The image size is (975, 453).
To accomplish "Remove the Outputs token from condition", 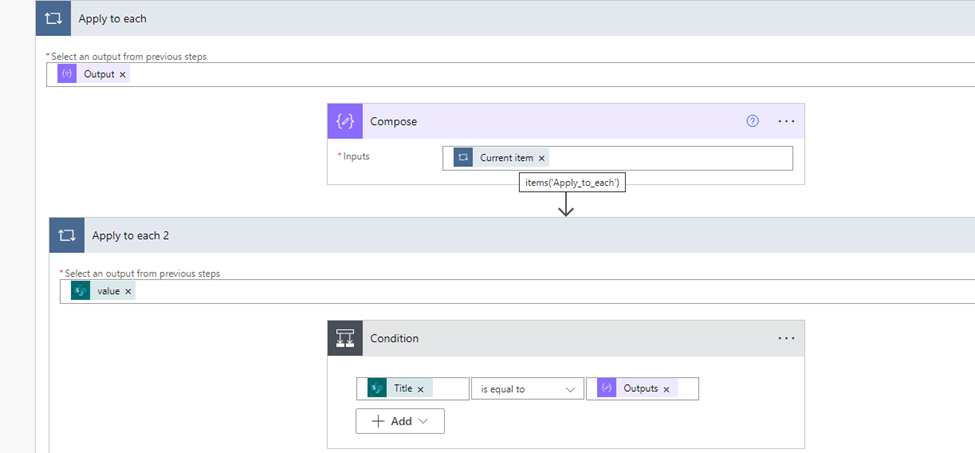I will pos(667,389).
